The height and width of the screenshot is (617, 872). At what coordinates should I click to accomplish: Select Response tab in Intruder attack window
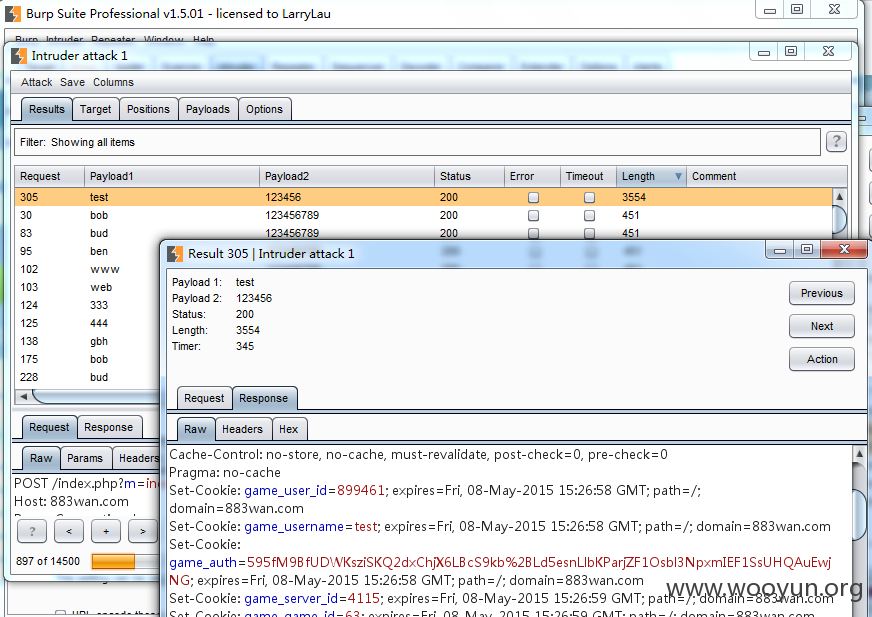(108, 427)
